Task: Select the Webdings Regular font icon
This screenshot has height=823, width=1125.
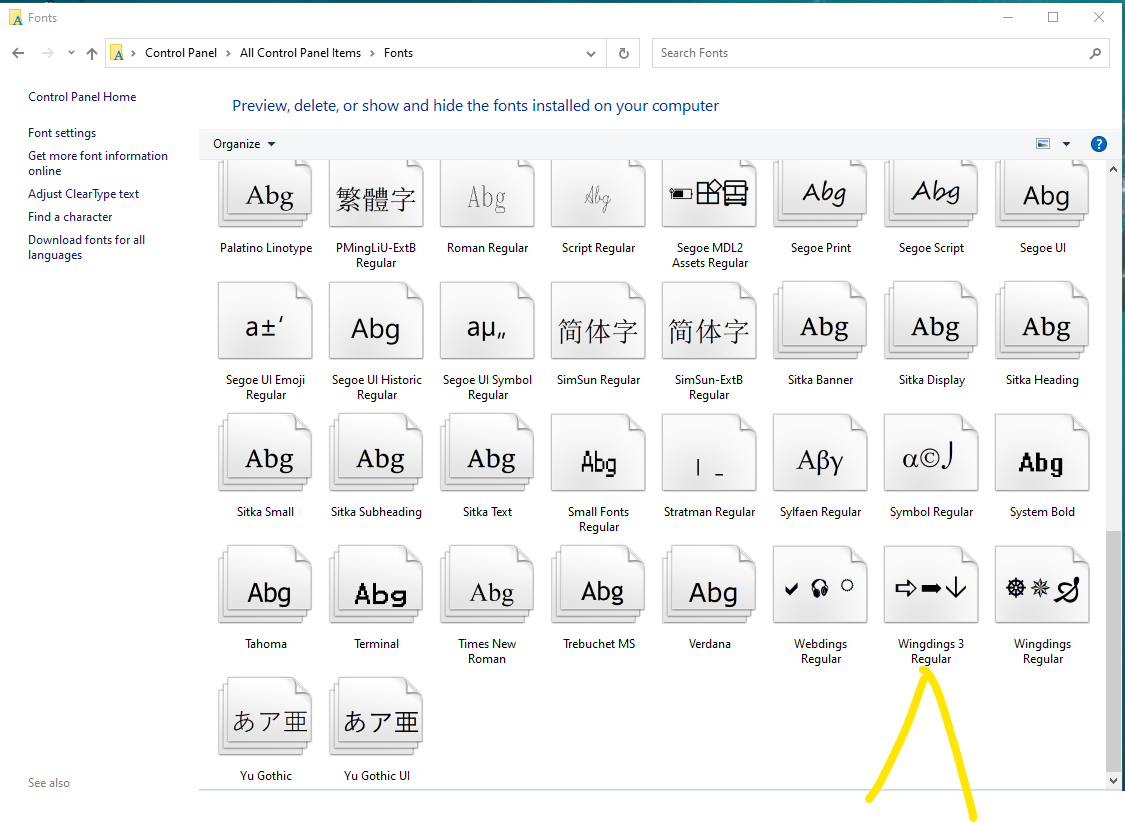Action: (x=820, y=585)
